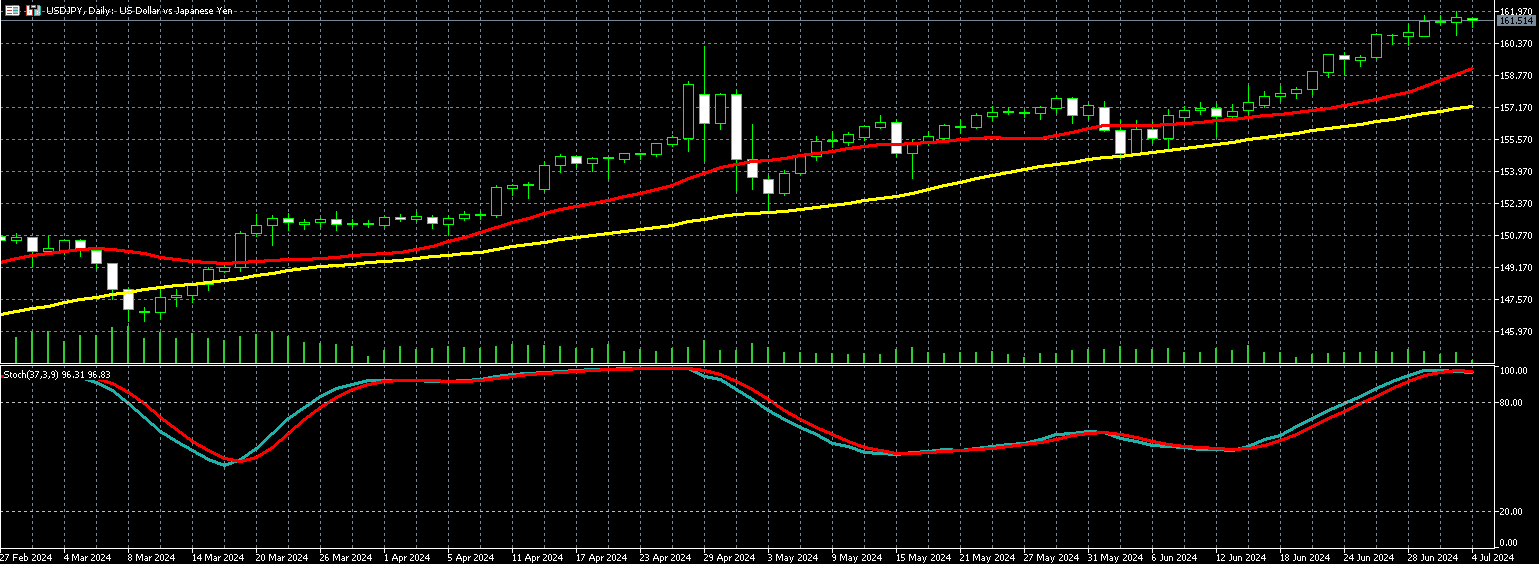Click the 100.00 stochastic scale label
Image resolution: width=1539 pixels, height=564 pixels.
point(1516,371)
